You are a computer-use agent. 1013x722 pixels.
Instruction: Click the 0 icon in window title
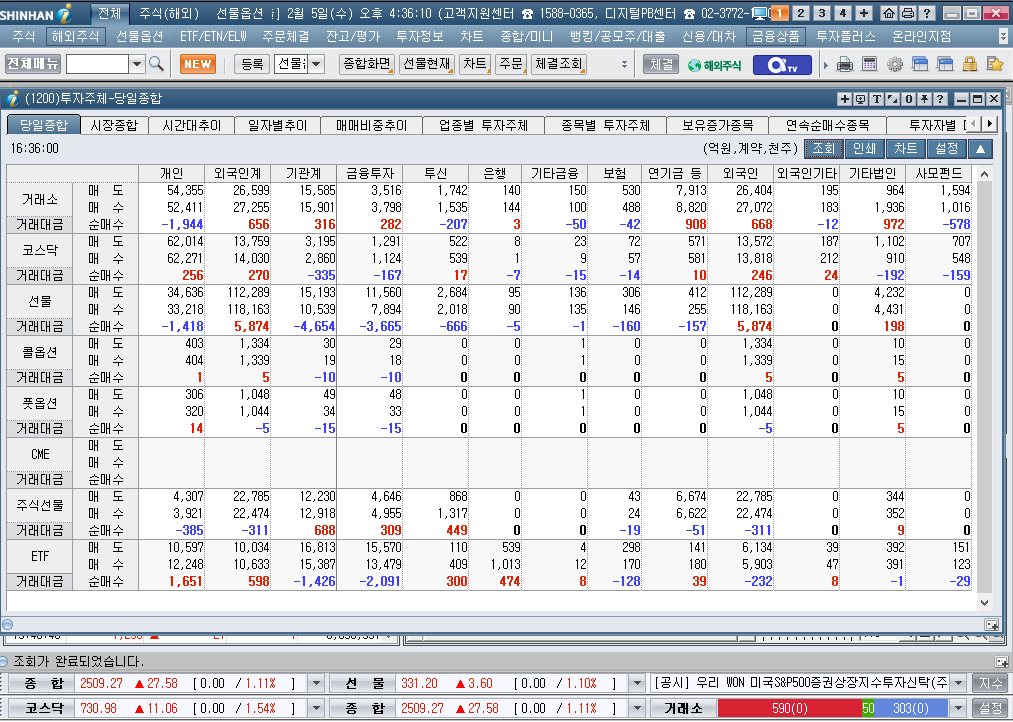908,99
